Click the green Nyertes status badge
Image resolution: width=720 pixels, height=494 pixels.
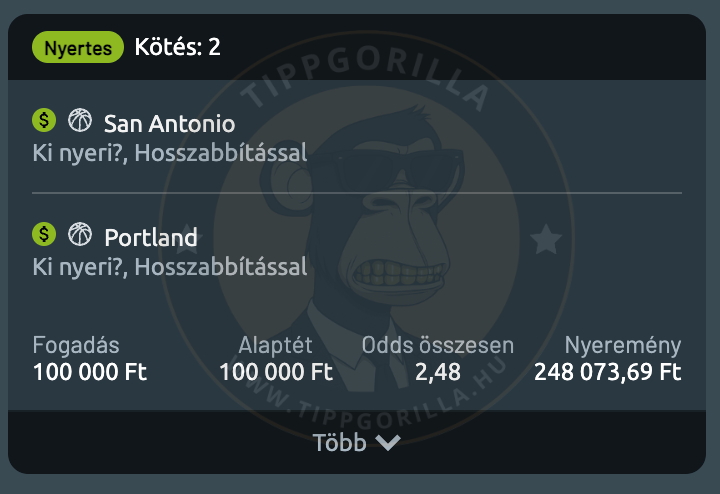pyautogui.click(x=78, y=47)
